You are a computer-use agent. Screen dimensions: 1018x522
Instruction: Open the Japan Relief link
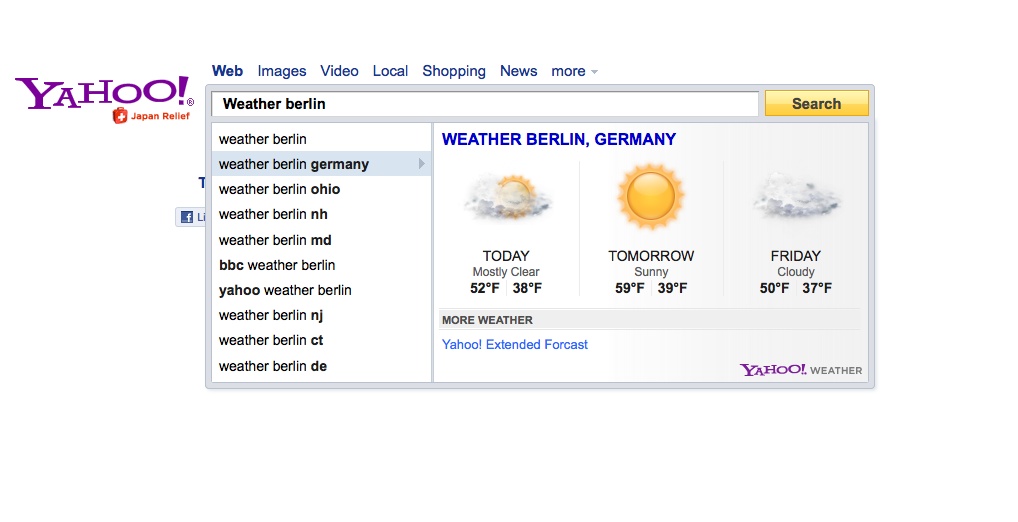coord(160,116)
